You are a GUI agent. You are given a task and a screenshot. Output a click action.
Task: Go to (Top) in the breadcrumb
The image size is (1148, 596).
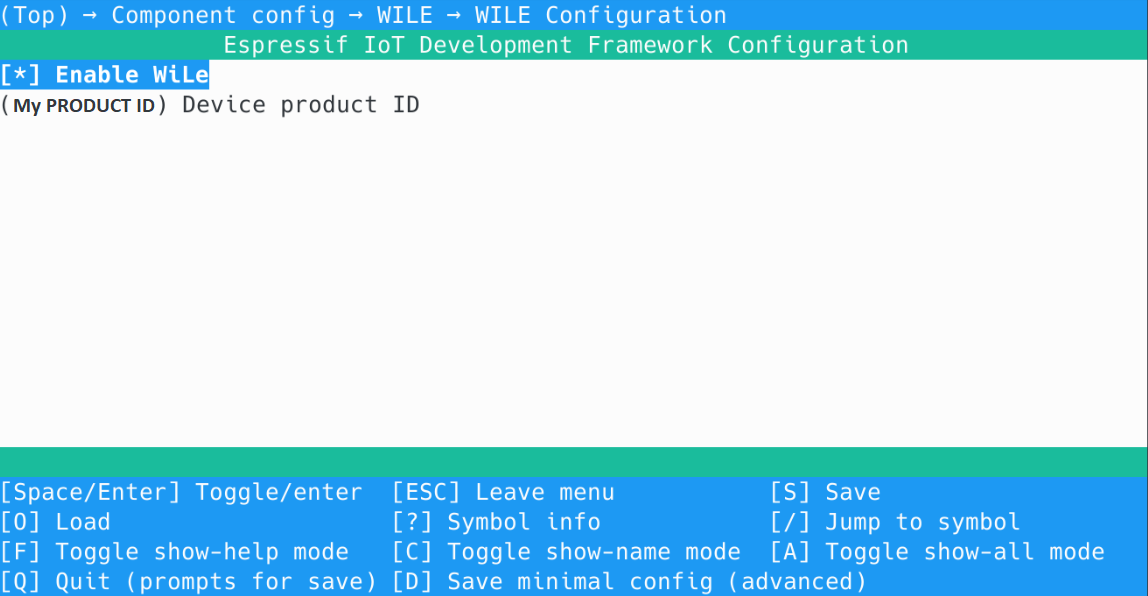point(34,16)
